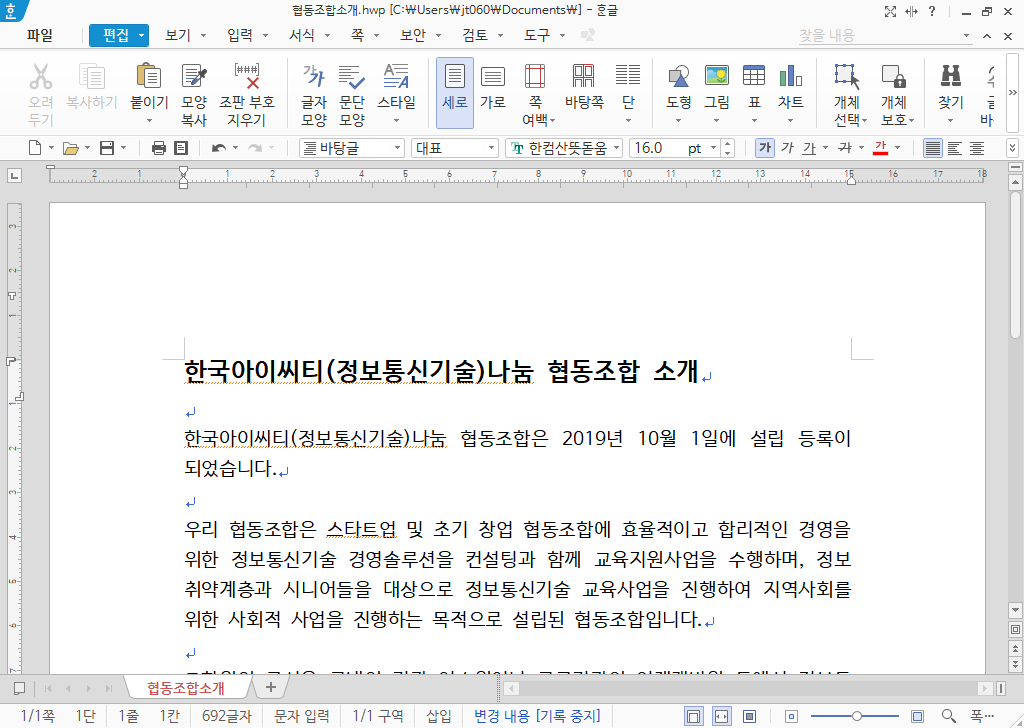This screenshot has width=1024, height=728.
Task: Apply center paragraph alignment
Action: (x=977, y=148)
